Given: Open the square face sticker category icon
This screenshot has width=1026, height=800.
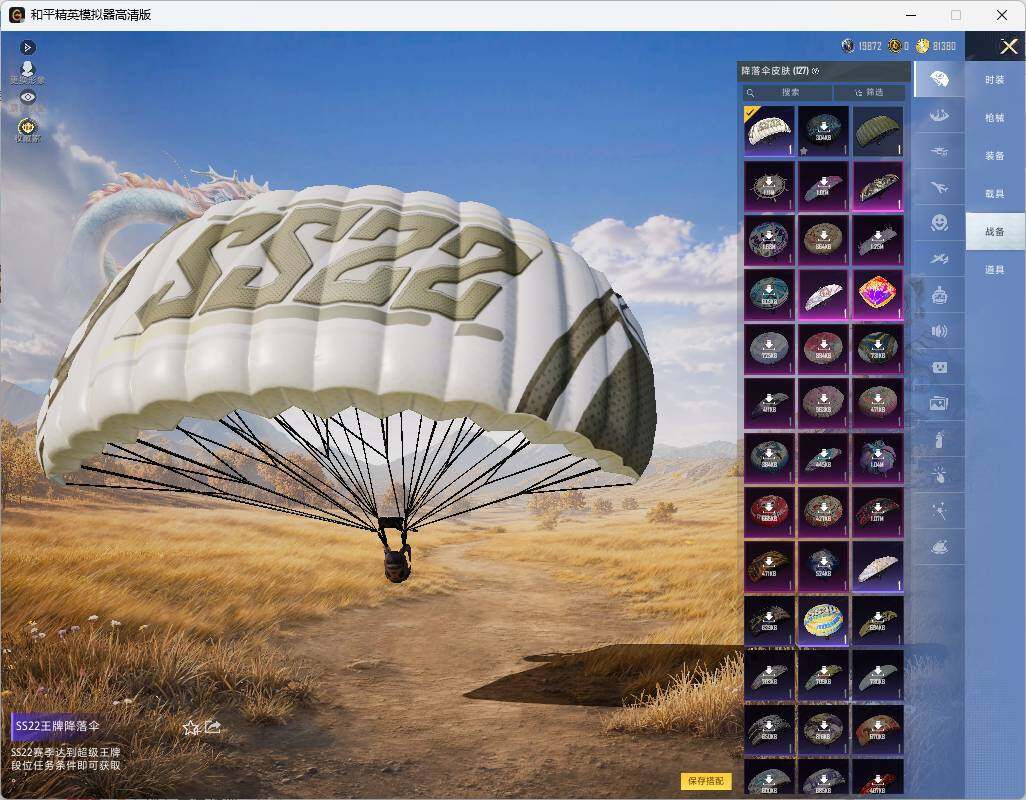Looking at the screenshot, I should (939, 367).
